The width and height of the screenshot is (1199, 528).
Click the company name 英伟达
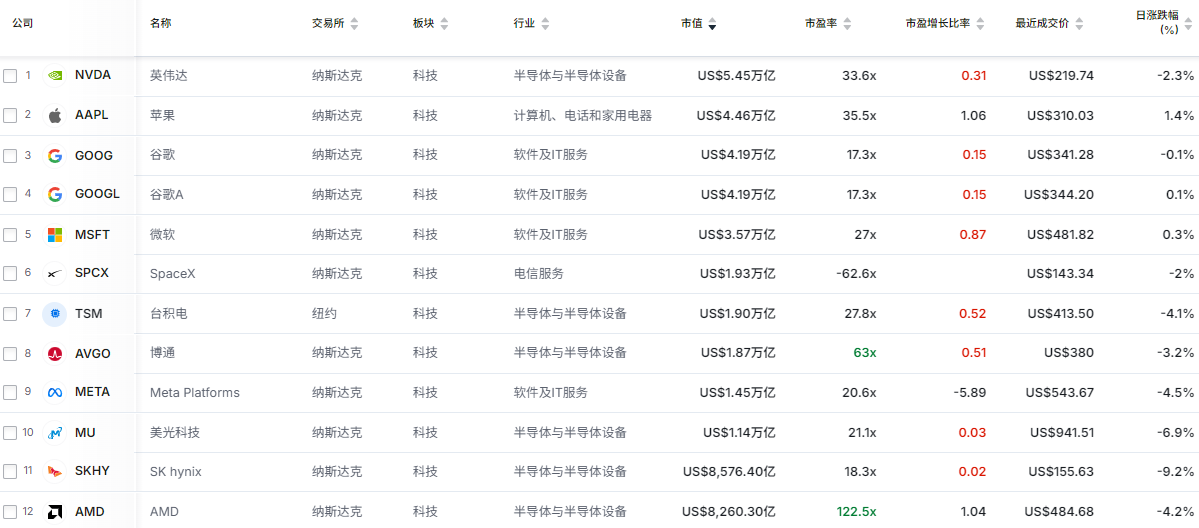(x=168, y=76)
